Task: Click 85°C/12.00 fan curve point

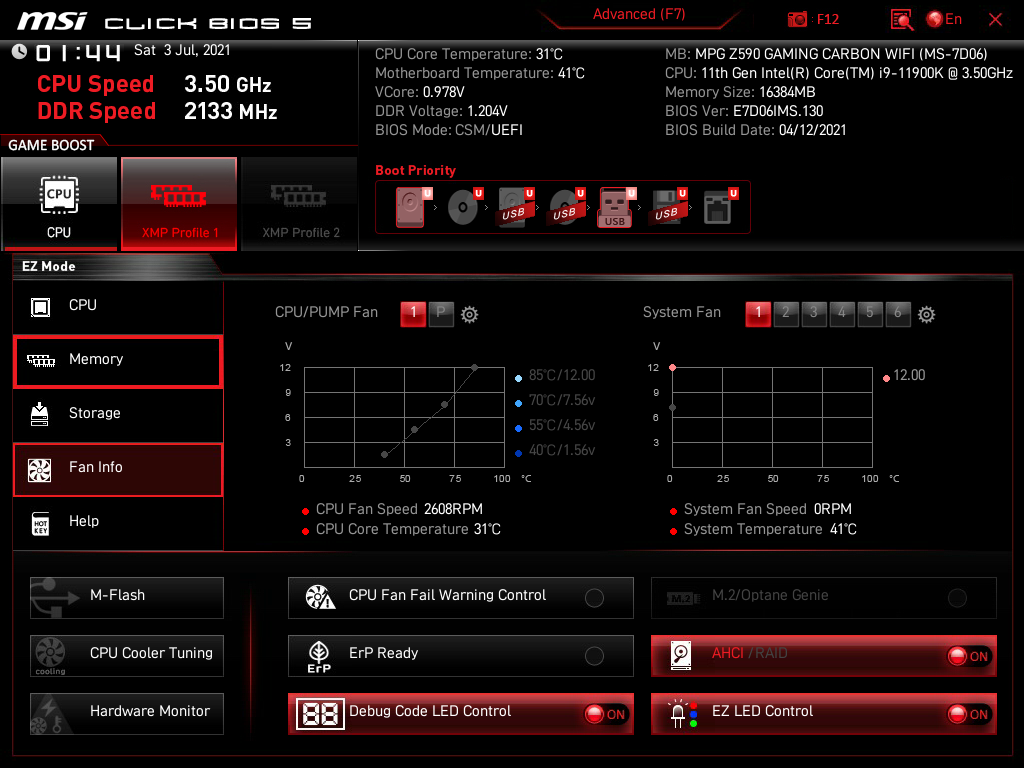Action: (475, 368)
